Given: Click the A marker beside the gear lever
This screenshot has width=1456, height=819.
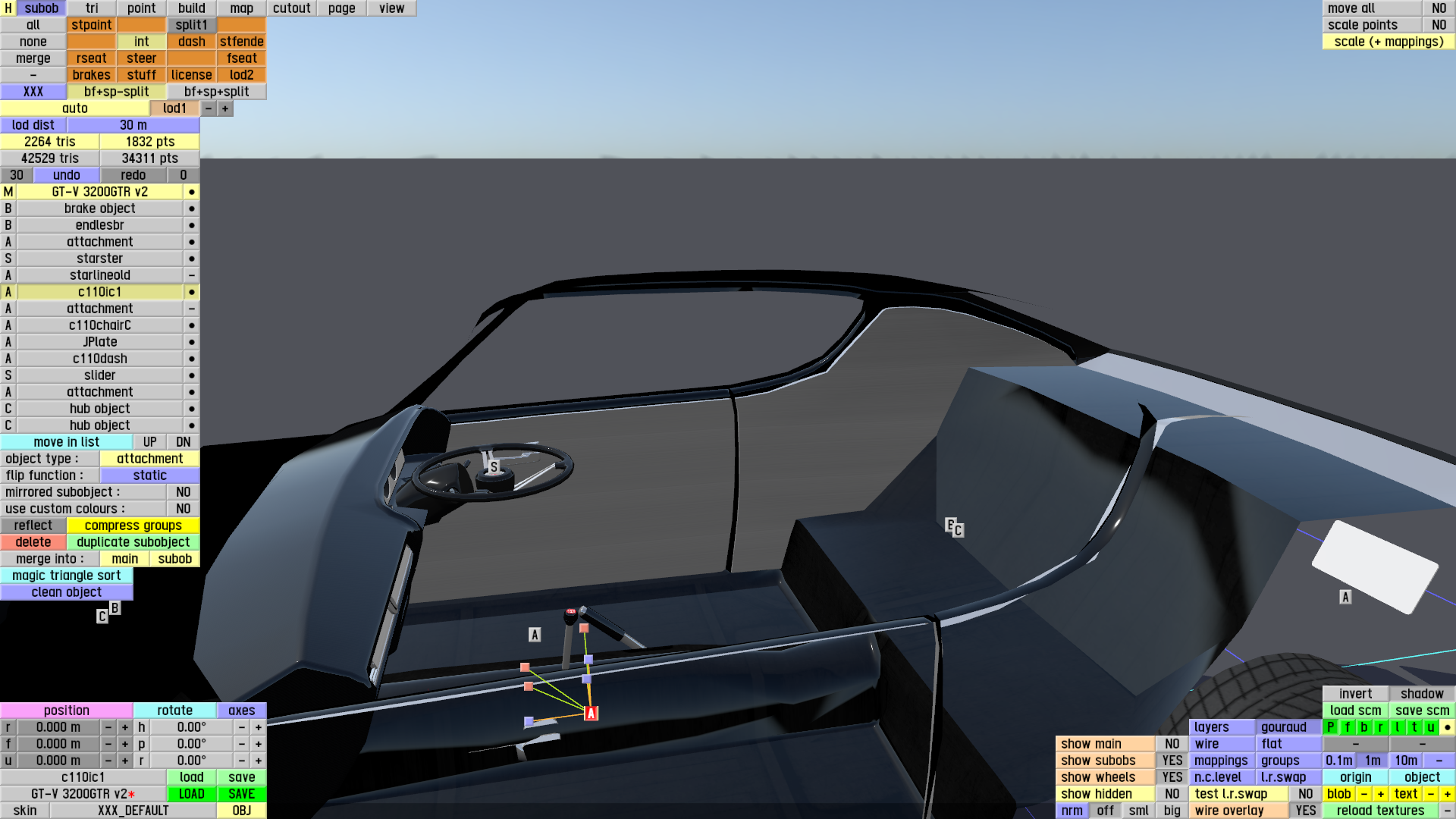Looking at the screenshot, I should [x=535, y=635].
